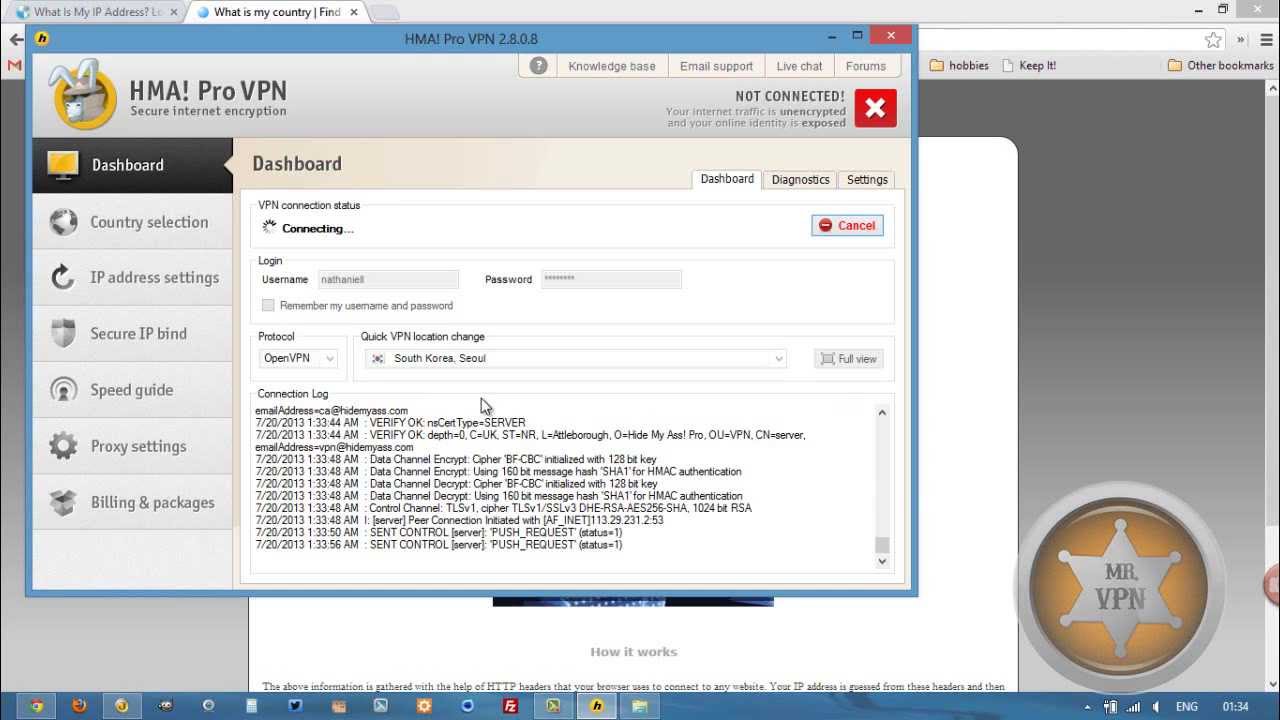The height and width of the screenshot is (720, 1280).
Task: Click the Secure IP bind shield icon
Action: coord(63,334)
